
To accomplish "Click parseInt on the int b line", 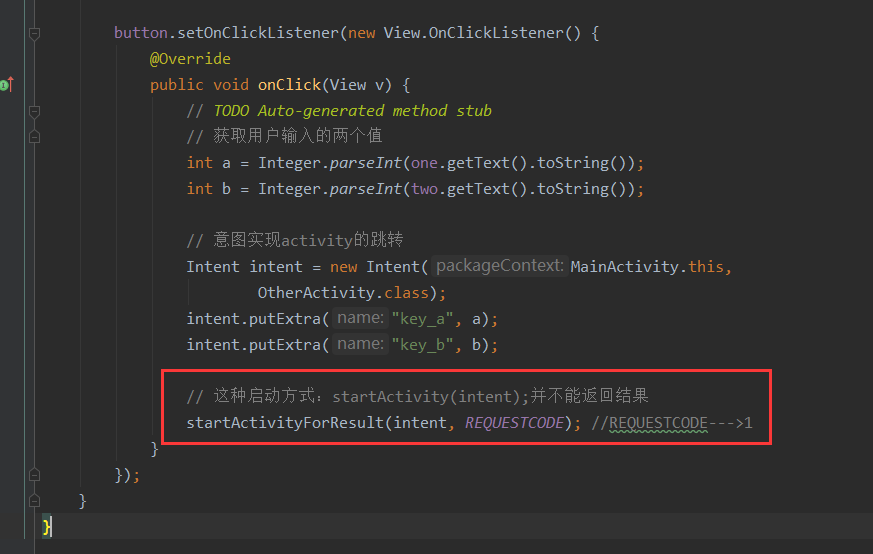I will click(365, 189).
